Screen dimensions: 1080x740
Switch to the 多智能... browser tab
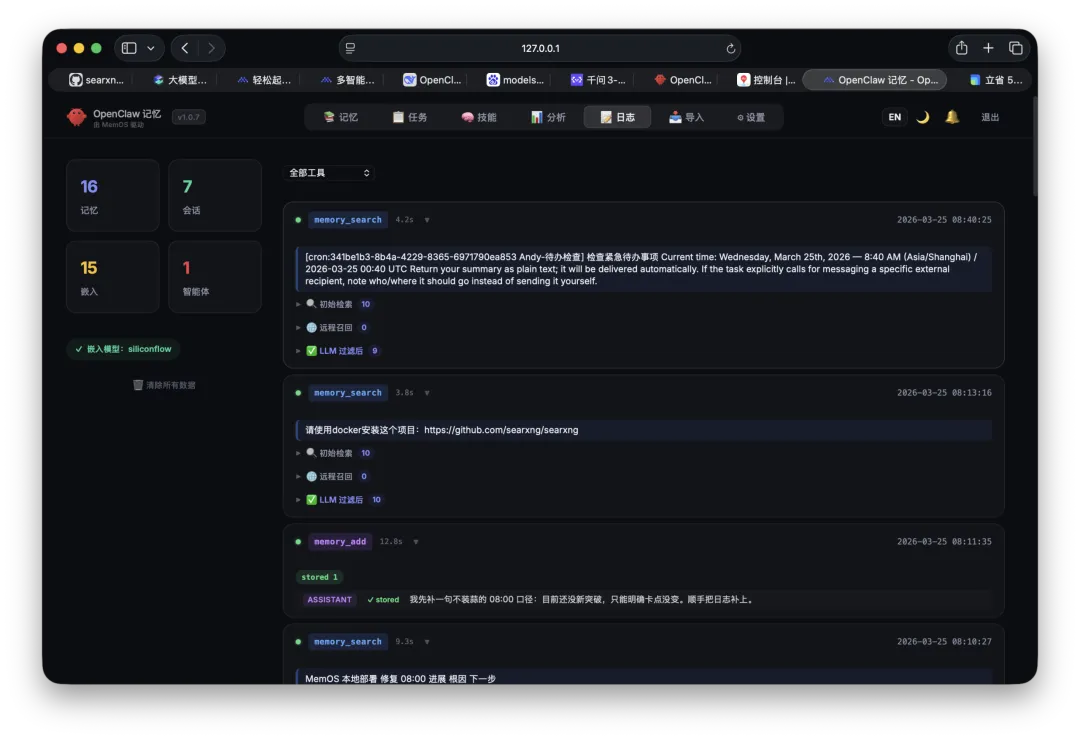347,80
